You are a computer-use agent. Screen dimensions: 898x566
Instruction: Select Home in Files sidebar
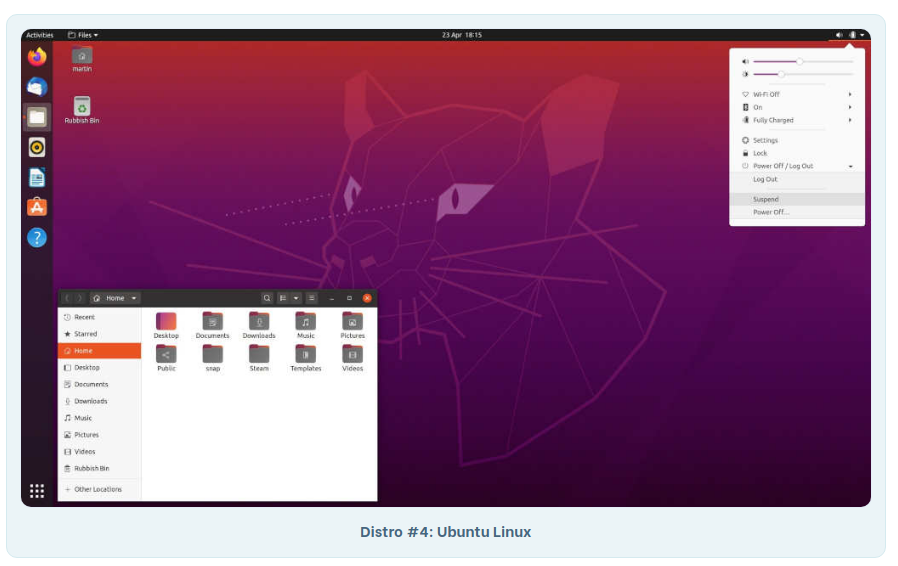(100, 351)
